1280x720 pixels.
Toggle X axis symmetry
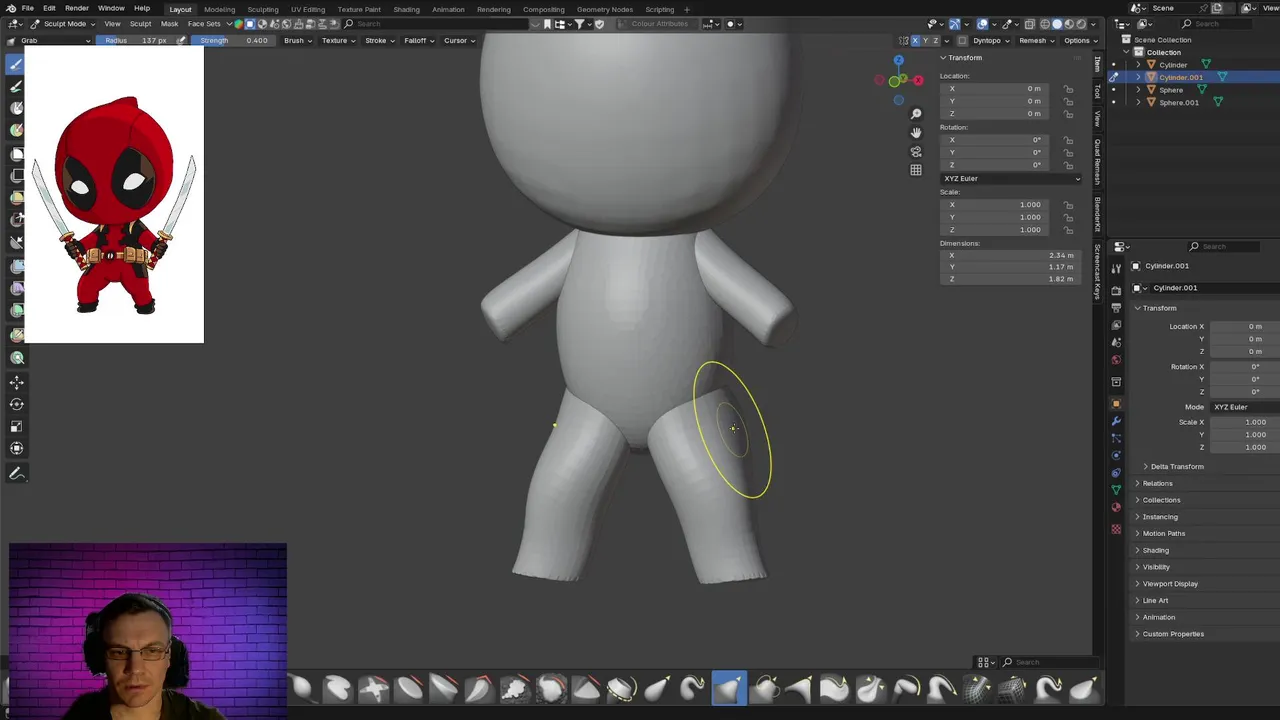point(915,40)
